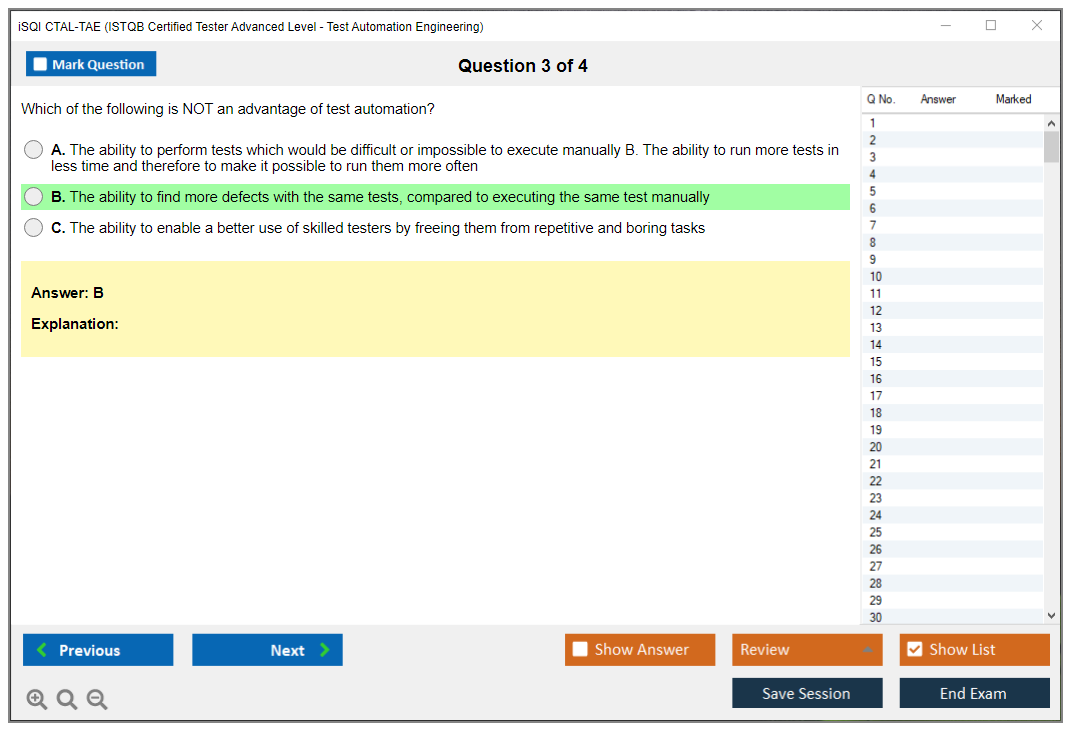
Task: Click the Marked column header
Action: pos(1013,99)
